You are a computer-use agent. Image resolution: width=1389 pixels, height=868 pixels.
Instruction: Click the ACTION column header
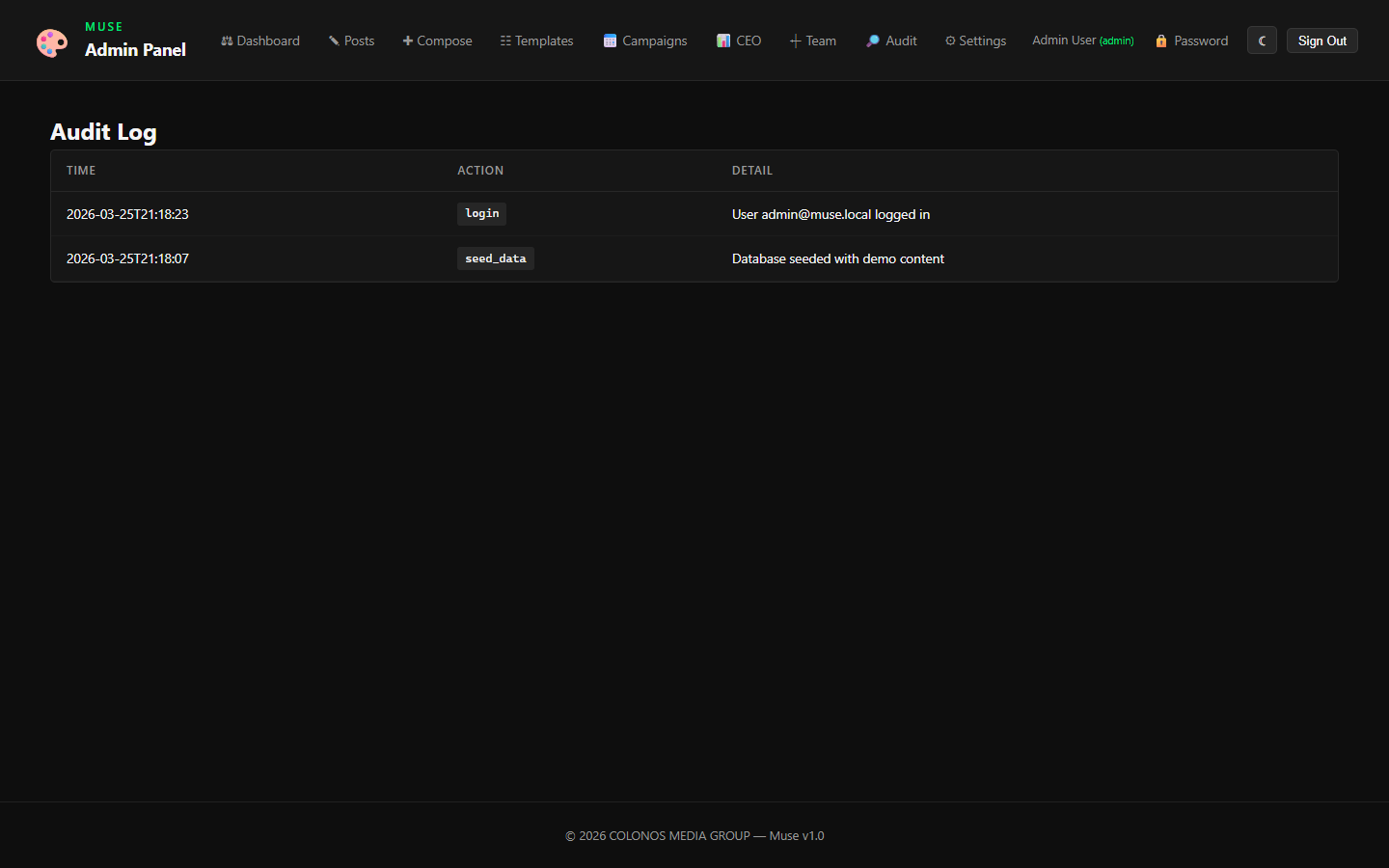coord(480,171)
